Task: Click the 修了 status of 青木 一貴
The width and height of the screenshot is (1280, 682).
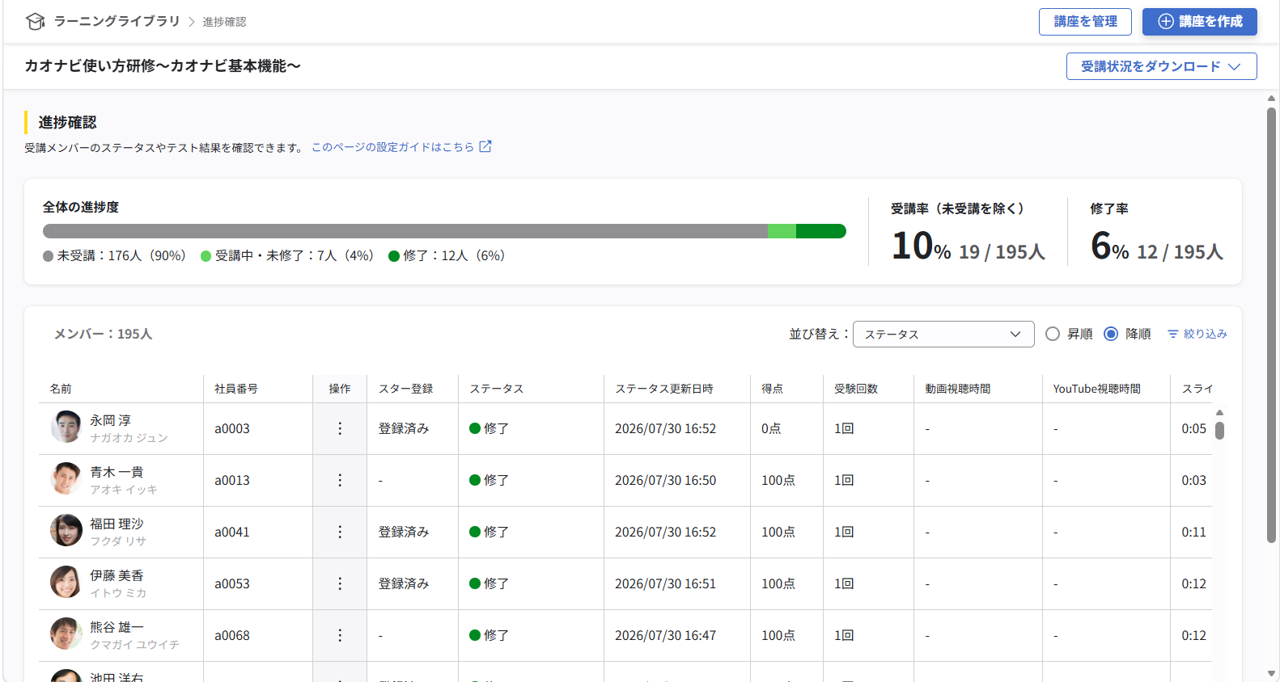Action: click(x=489, y=481)
